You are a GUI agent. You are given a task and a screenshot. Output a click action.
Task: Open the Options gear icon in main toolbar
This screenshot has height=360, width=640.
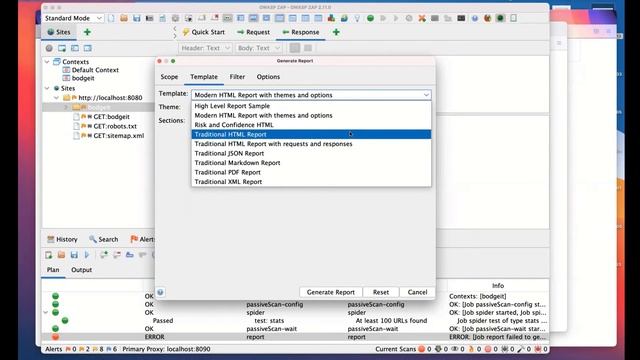pos(176,18)
